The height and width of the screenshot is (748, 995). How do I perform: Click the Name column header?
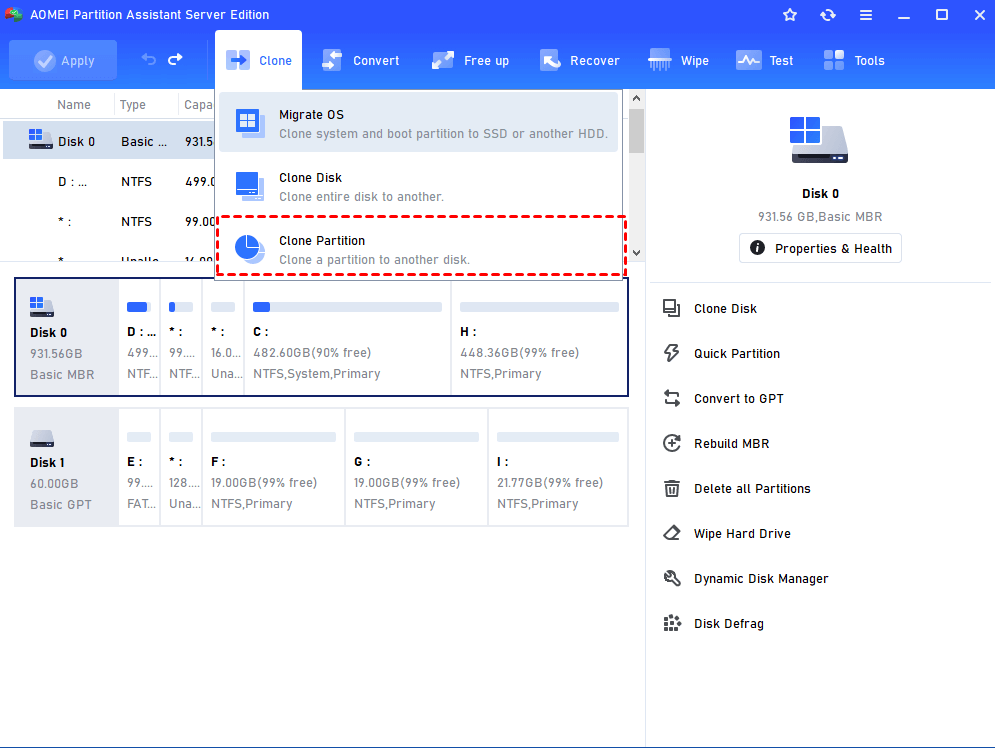click(x=74, y=105)
